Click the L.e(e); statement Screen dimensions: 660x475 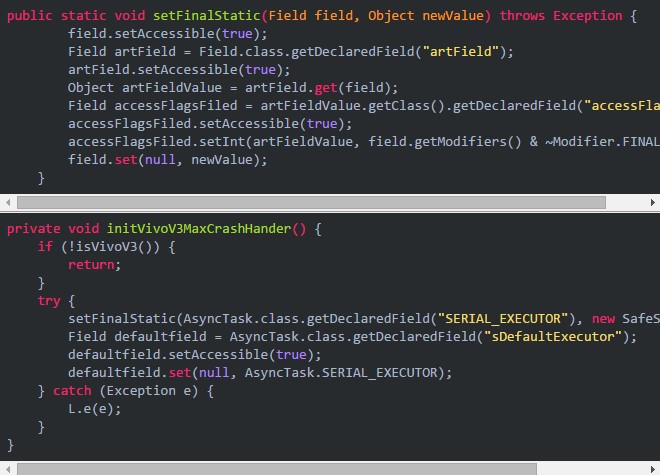94,409
